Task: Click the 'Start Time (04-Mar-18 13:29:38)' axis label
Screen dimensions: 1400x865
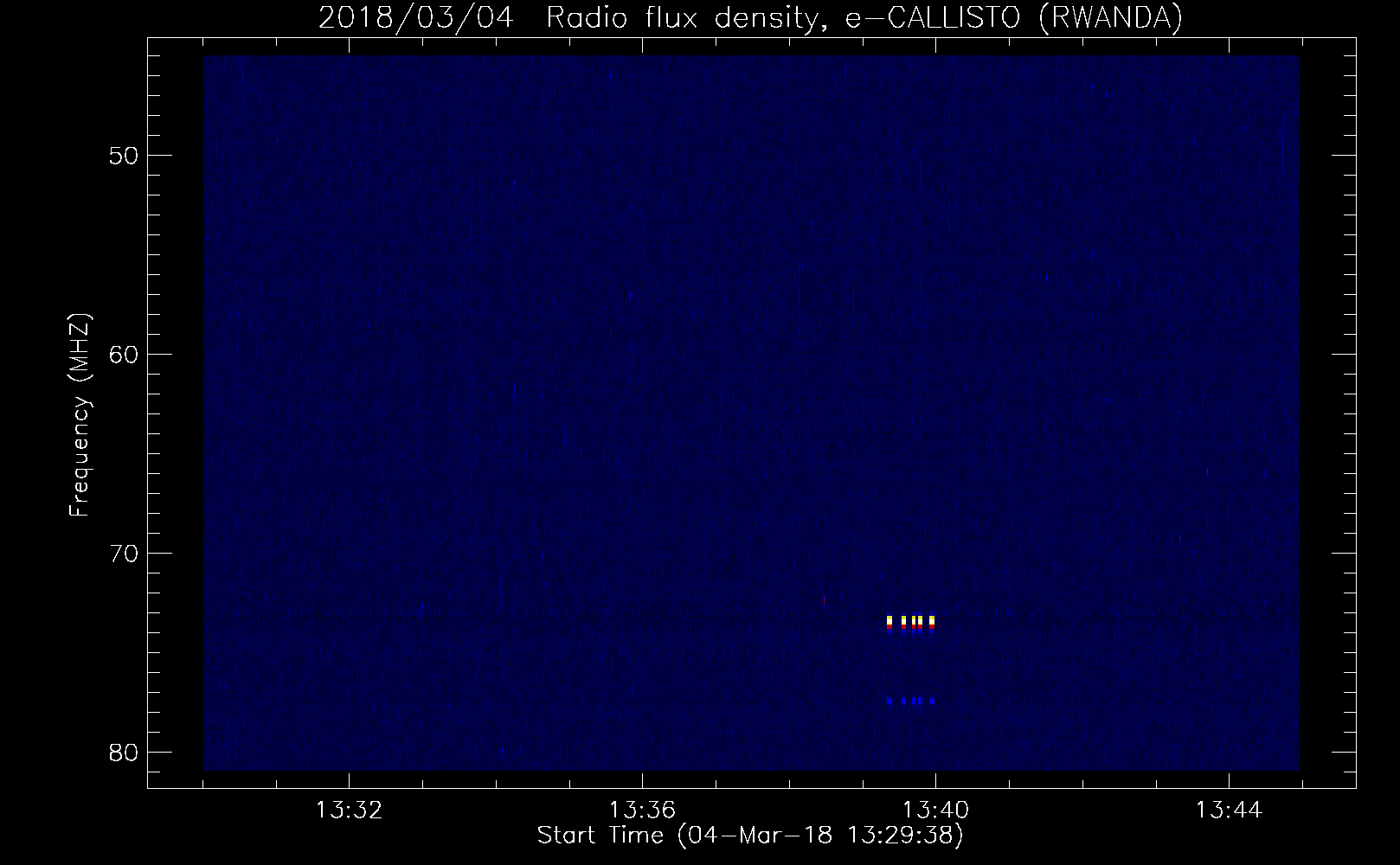Action: [x=750, y=836]
